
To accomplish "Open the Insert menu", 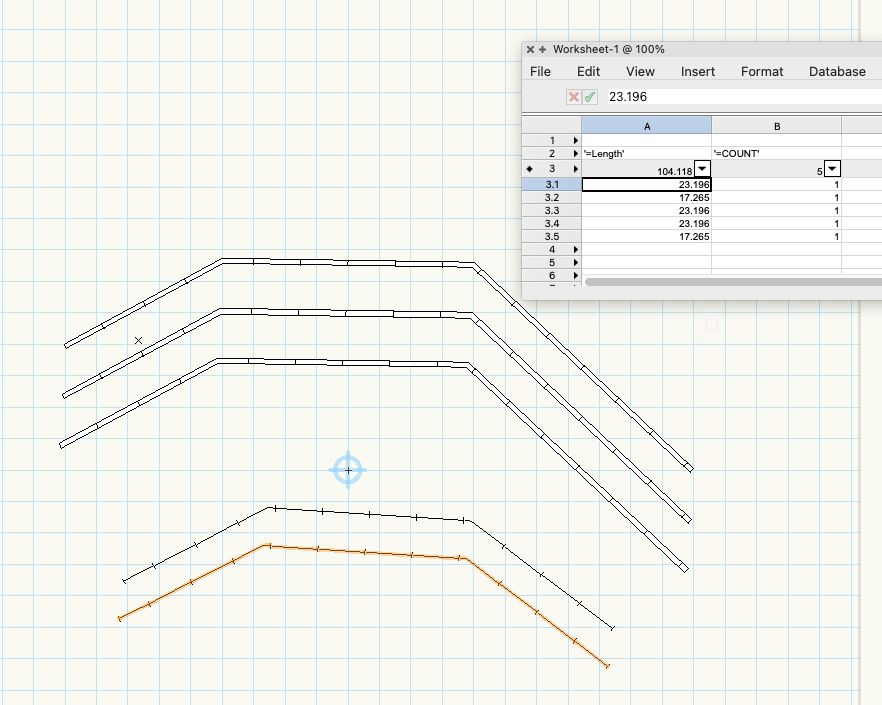I will click(697, 71).
